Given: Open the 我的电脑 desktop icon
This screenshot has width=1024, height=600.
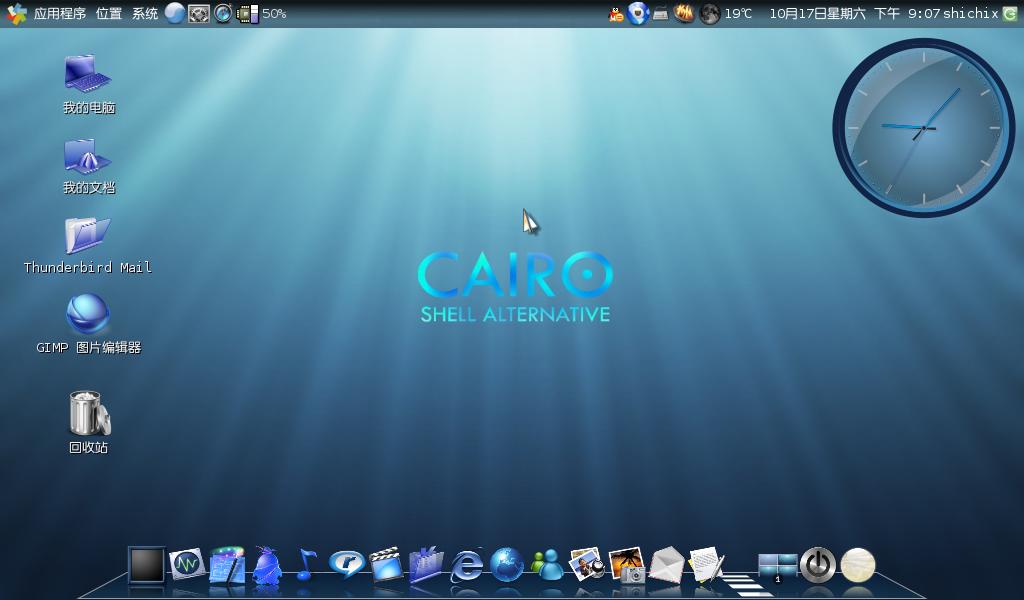Looking at the screenshot, I should 89,85.
